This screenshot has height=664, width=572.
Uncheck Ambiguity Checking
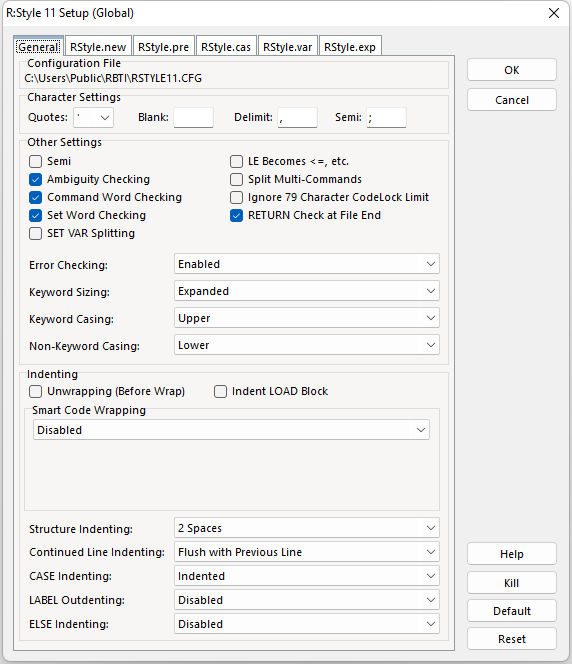point(36,180)
